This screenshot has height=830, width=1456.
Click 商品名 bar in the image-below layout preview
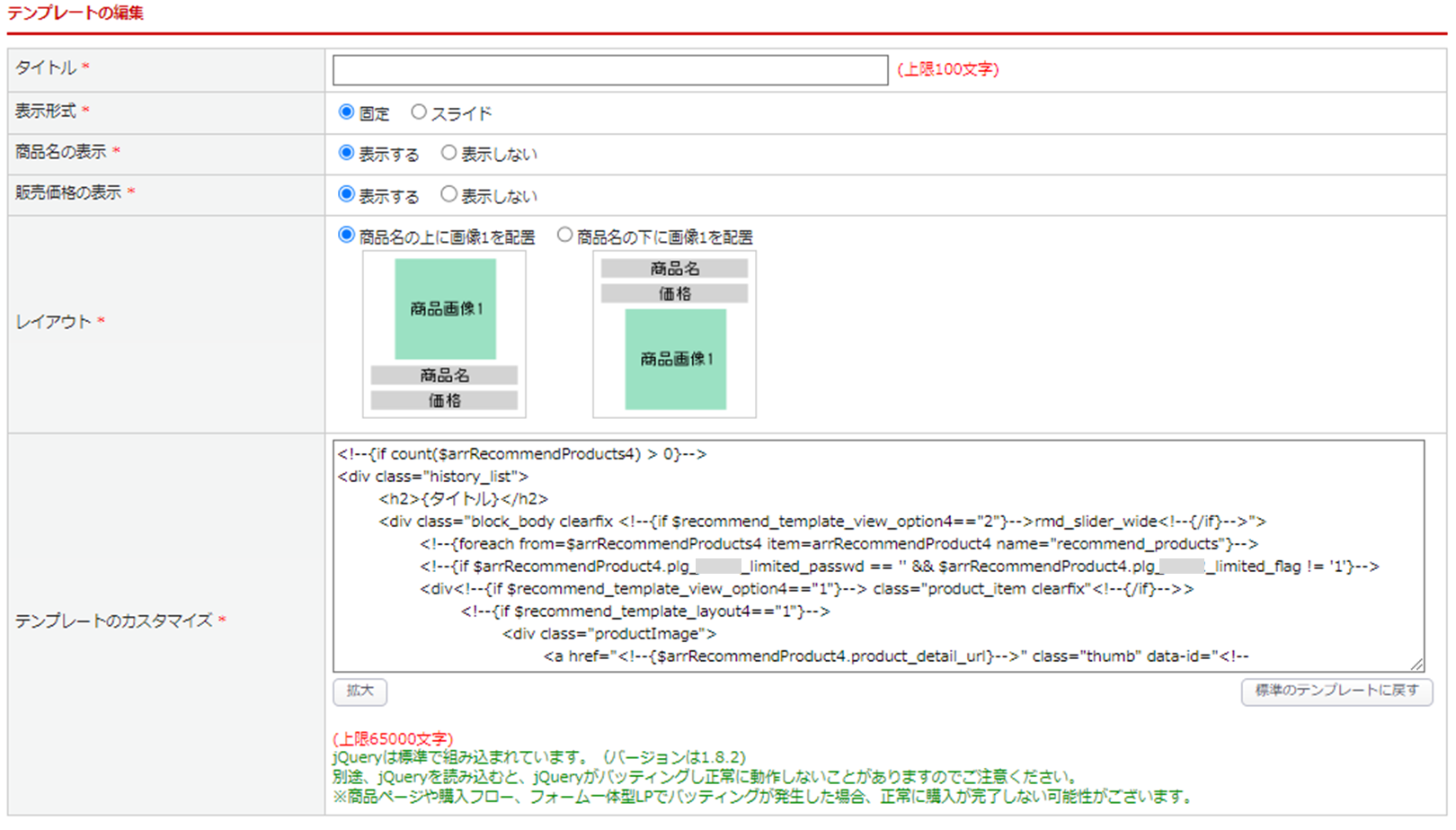pos(674,268)
